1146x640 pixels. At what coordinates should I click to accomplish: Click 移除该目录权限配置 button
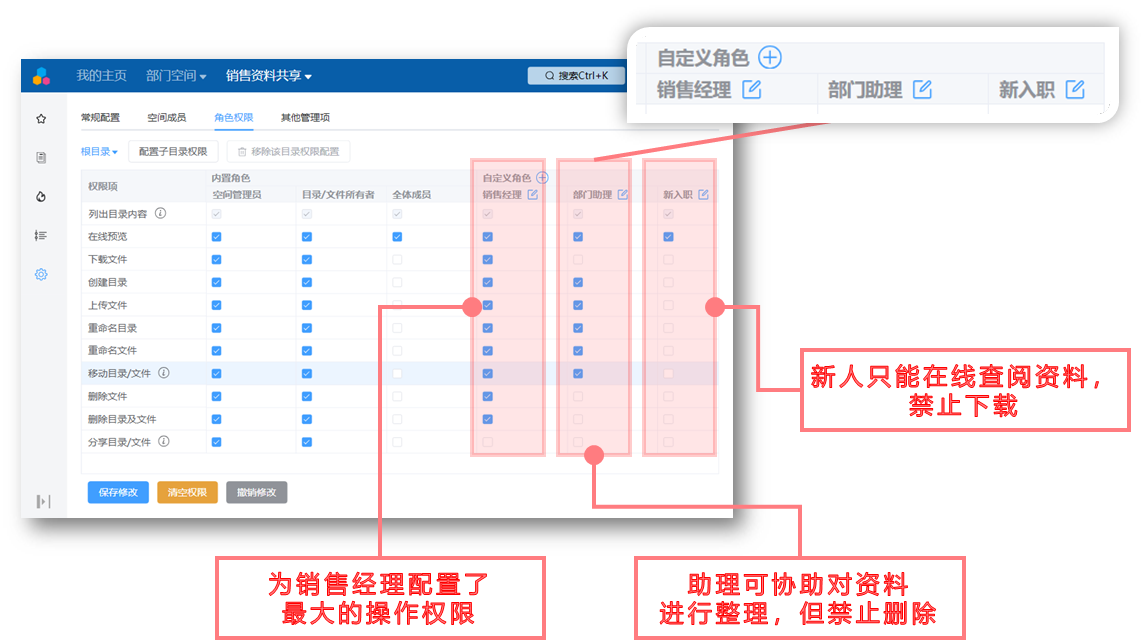(288, 151)
